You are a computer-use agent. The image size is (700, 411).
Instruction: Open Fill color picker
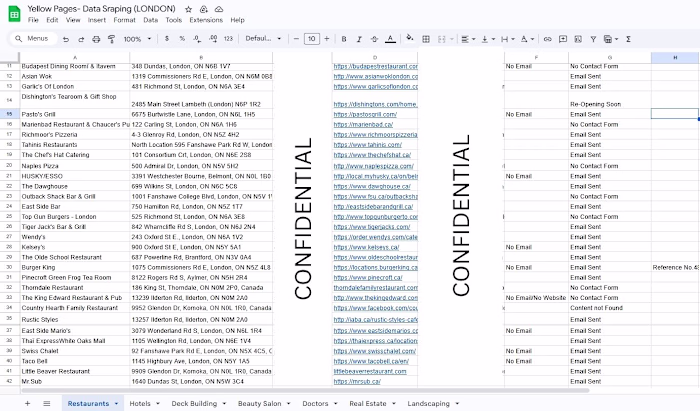coord(410,39)
